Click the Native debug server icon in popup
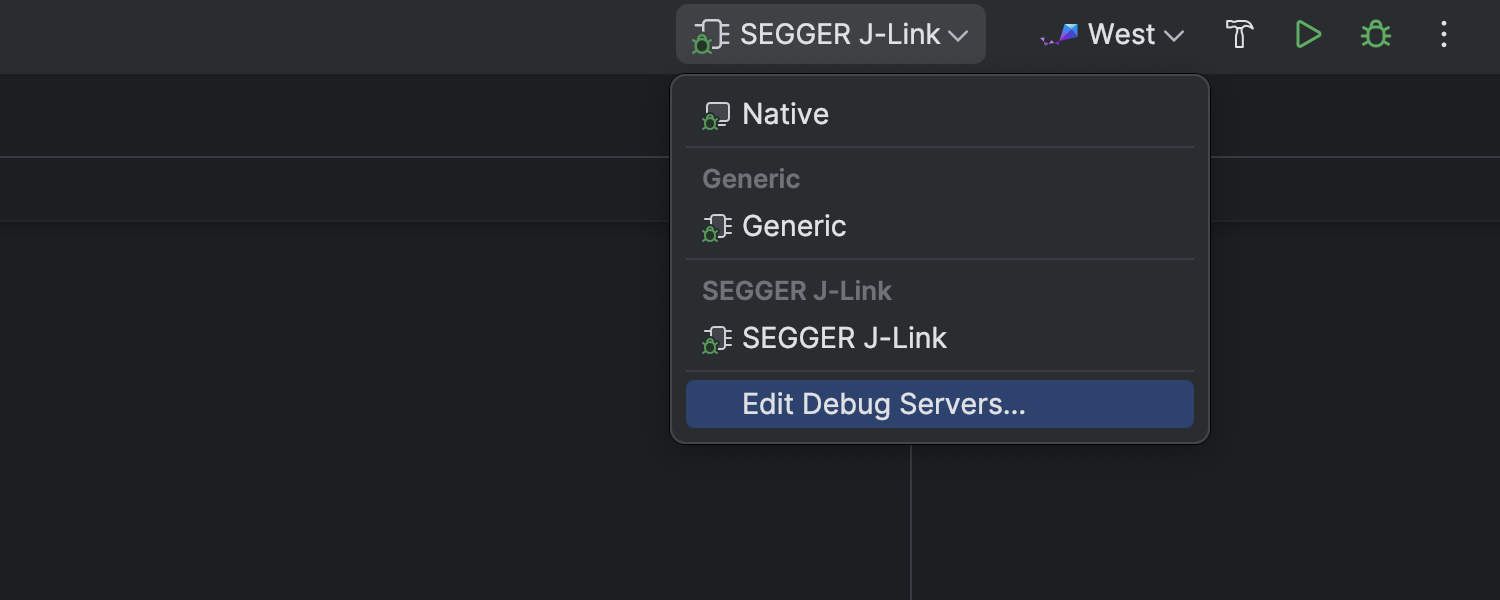 715,115
